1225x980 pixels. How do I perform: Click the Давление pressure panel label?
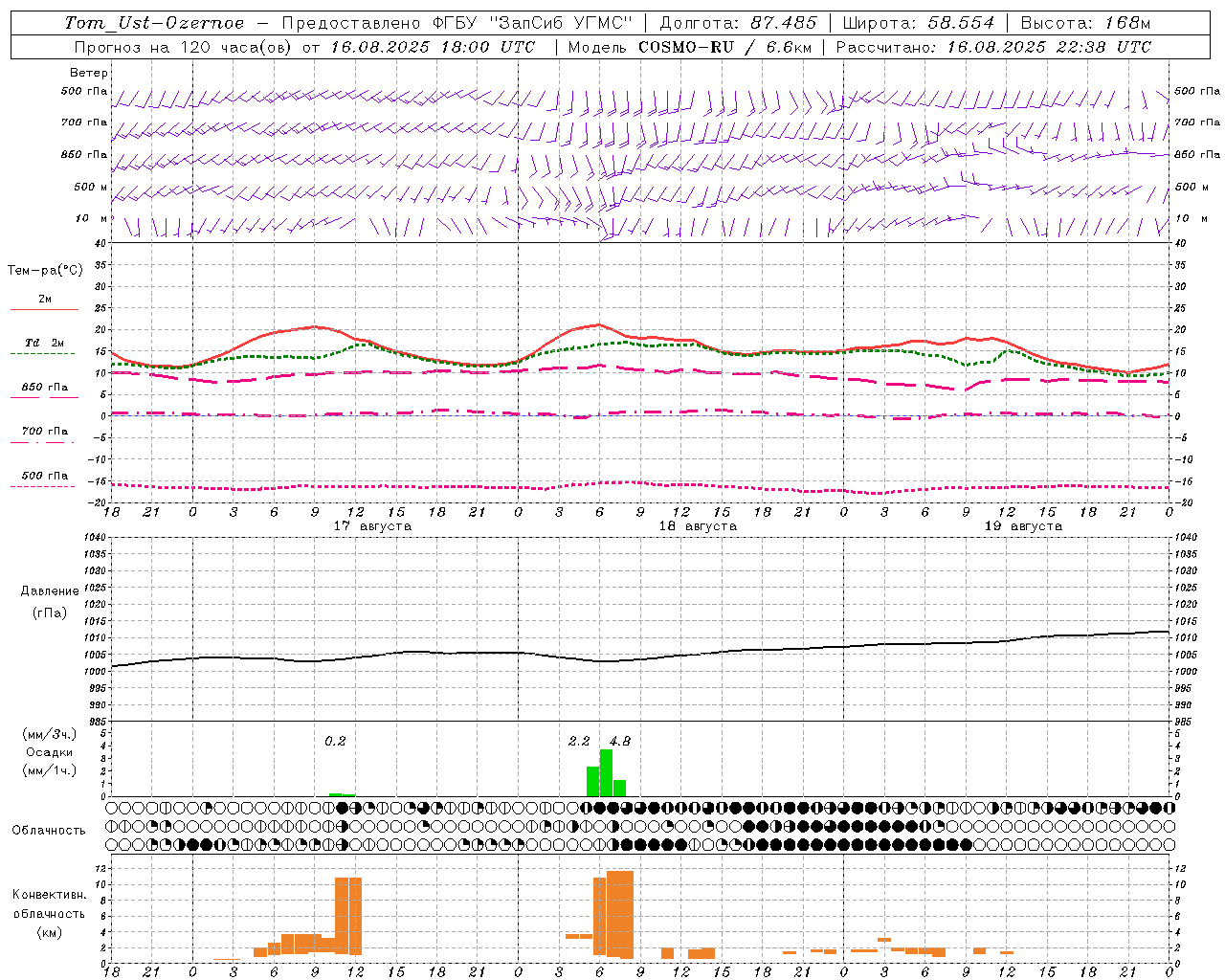[50, 591]
